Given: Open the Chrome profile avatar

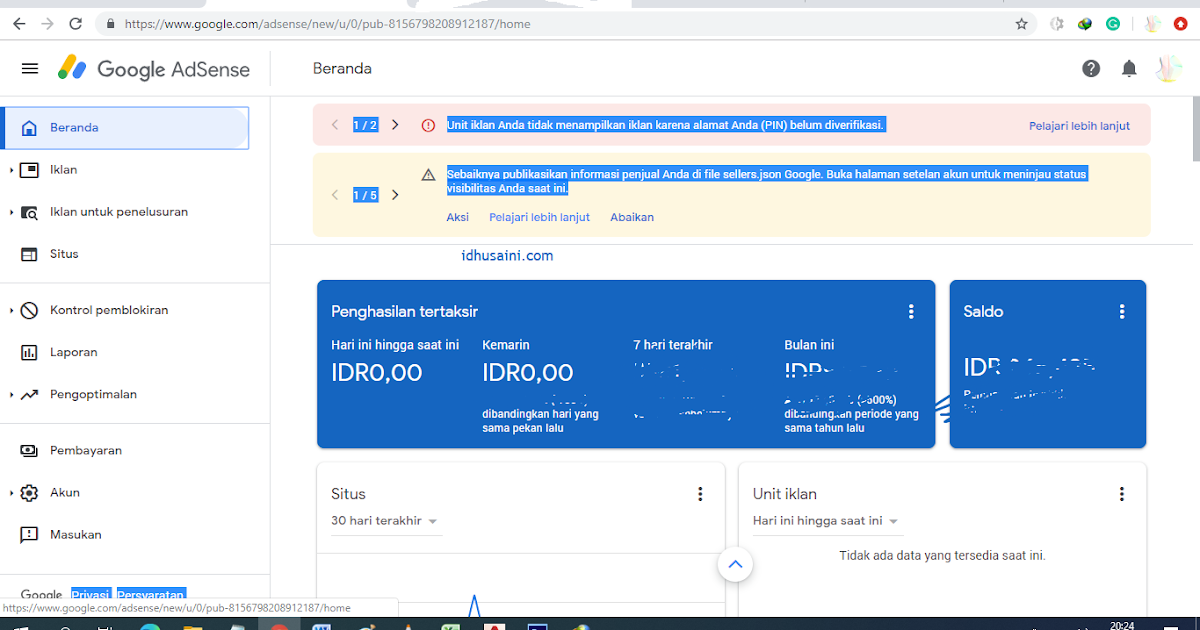Looking at the screenshot, I should (1152, 23).
